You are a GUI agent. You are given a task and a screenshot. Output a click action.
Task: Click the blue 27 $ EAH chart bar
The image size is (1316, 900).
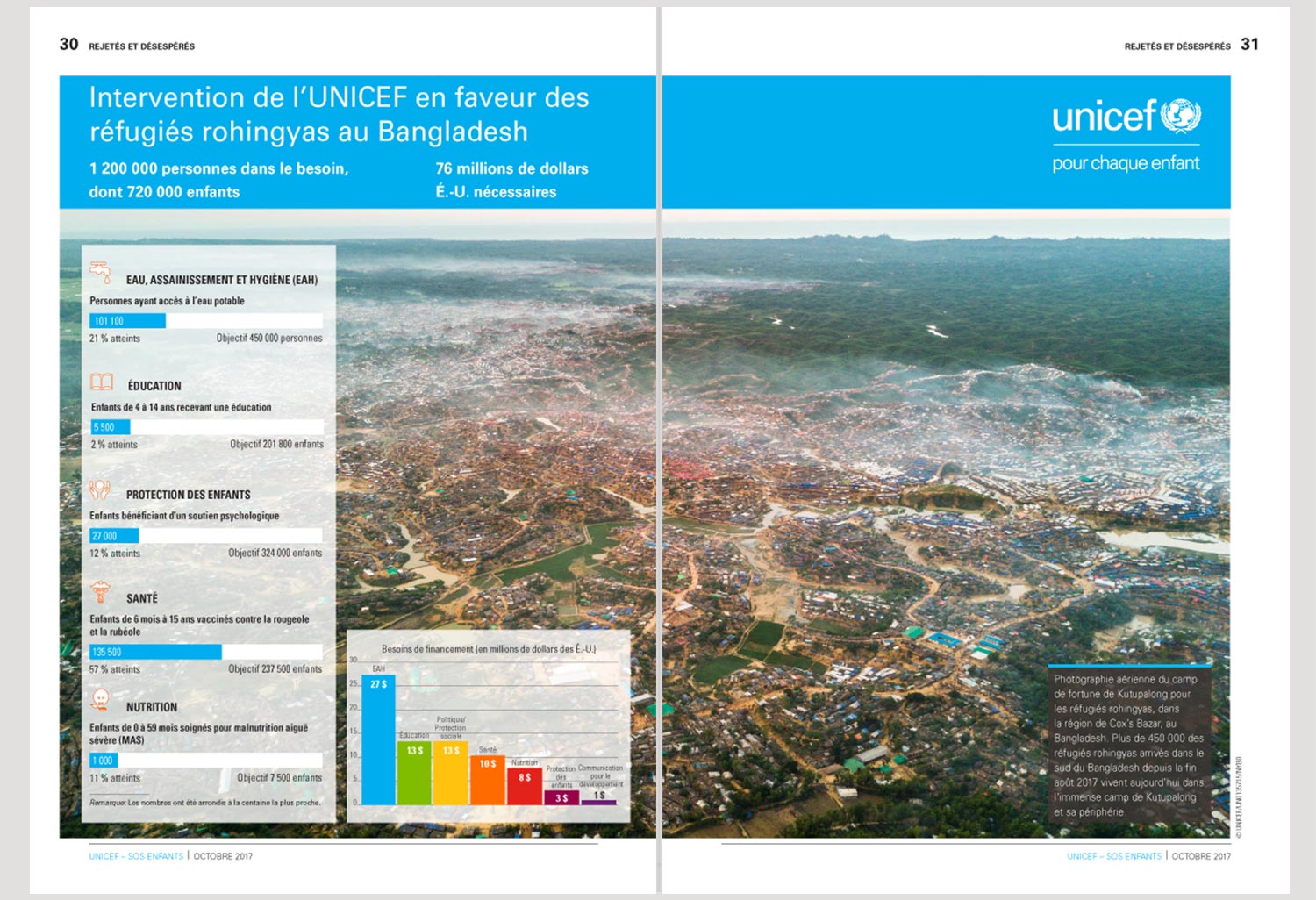click(378, 739)
